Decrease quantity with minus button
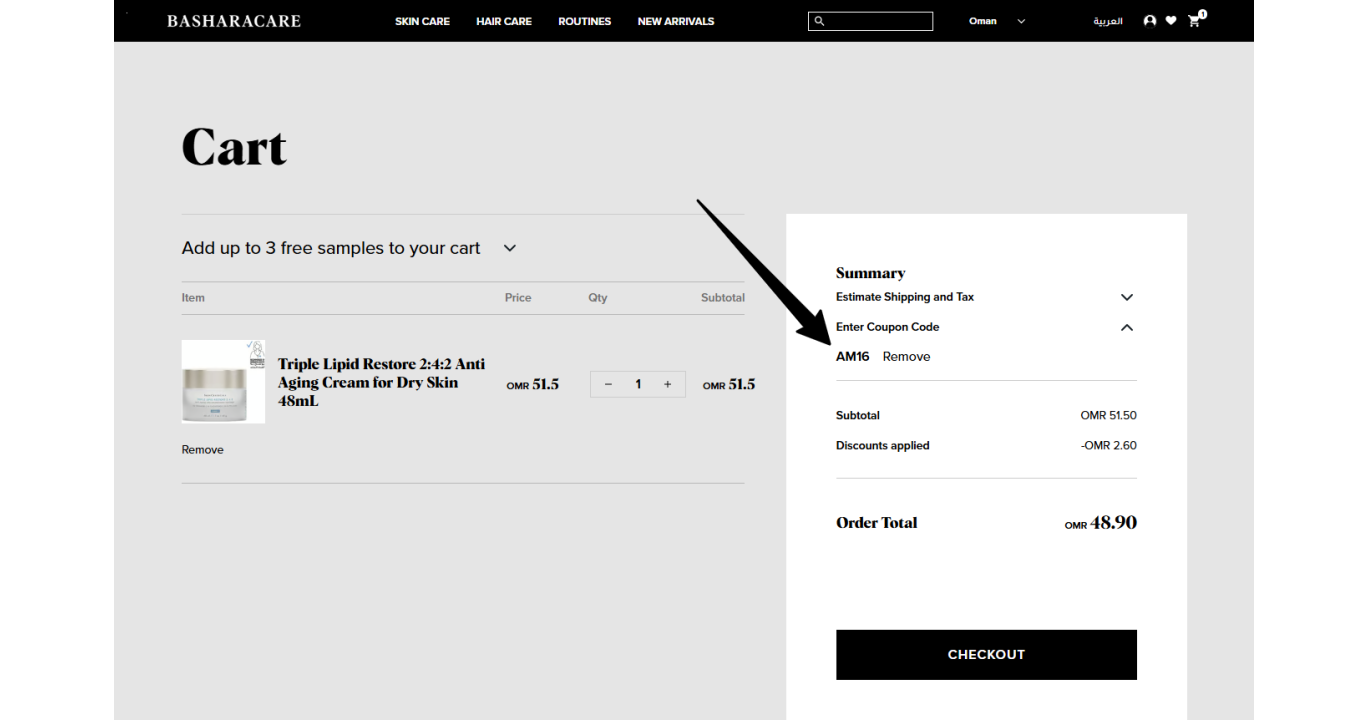The height and width of the screenshot is (720, 1368). [608, 384]
